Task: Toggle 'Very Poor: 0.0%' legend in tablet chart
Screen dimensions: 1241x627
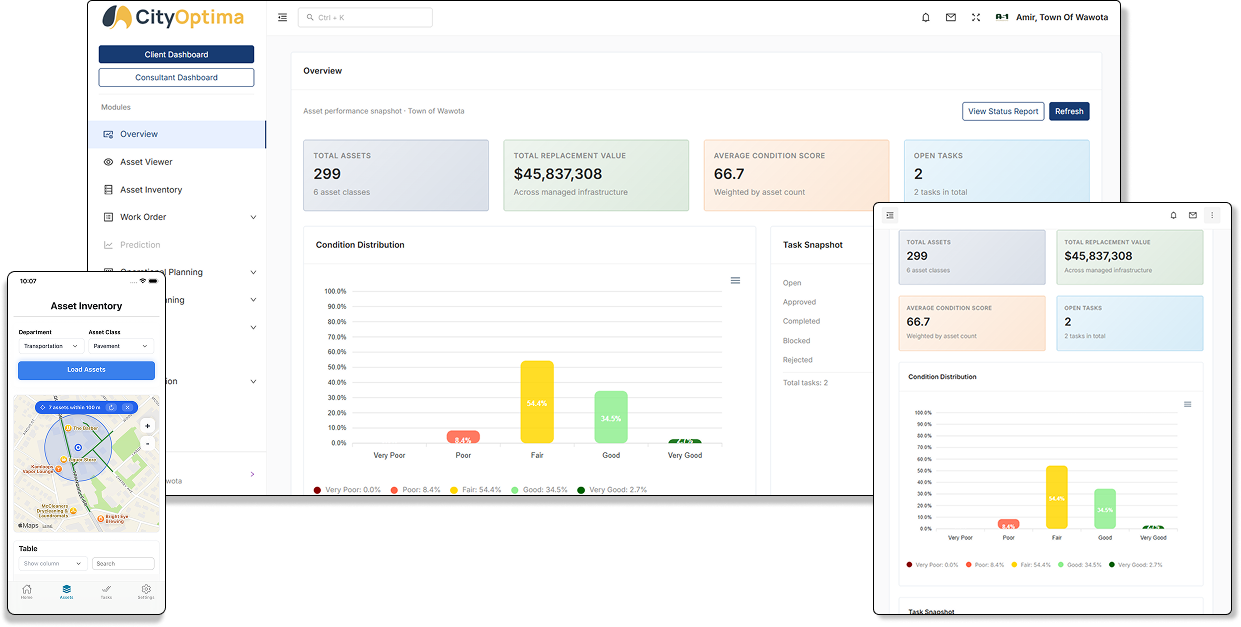Action: [x=932, y=565]
